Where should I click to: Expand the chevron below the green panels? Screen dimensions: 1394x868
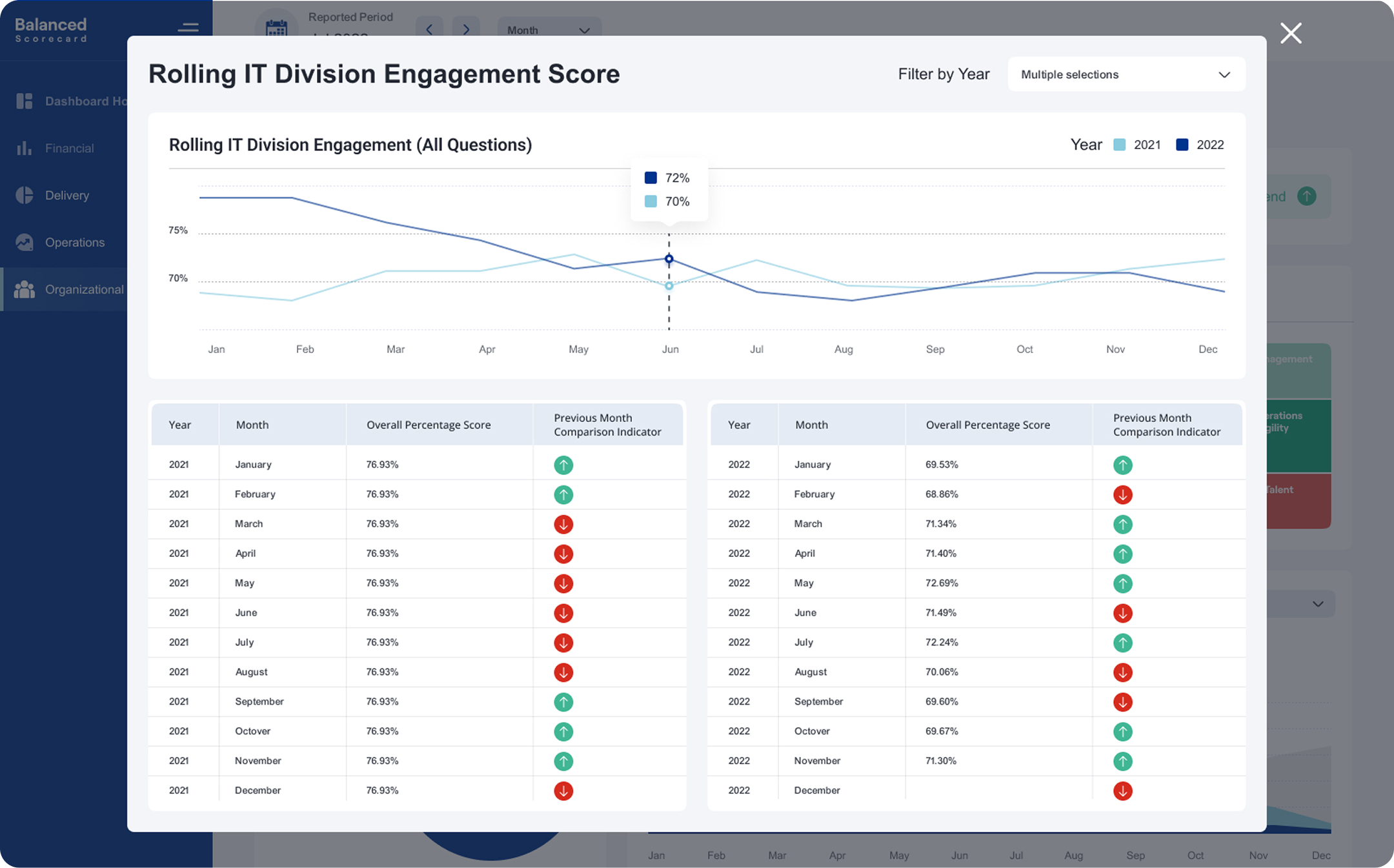click(1317, 604)
